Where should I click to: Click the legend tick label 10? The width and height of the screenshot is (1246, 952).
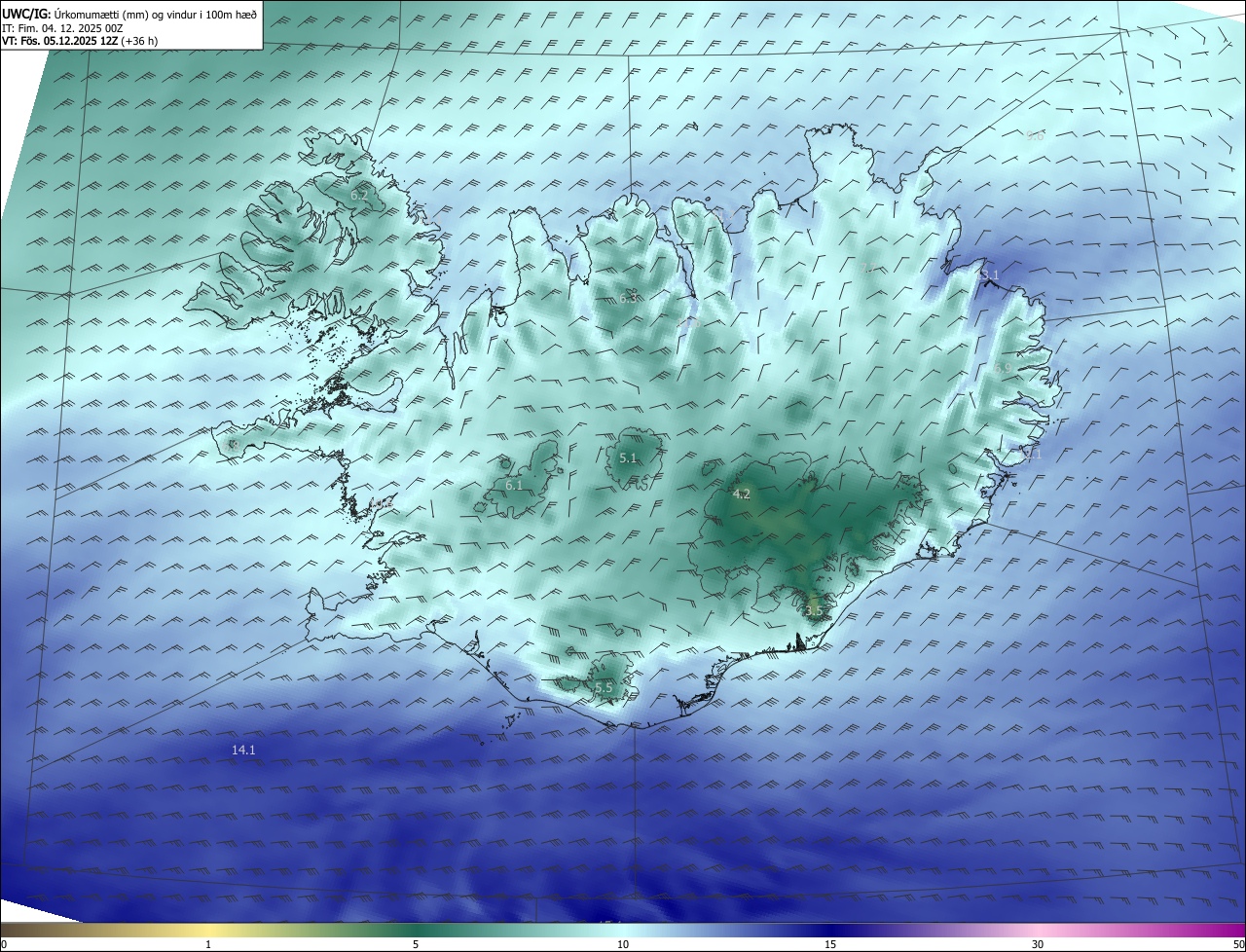[x=623, y=944]
